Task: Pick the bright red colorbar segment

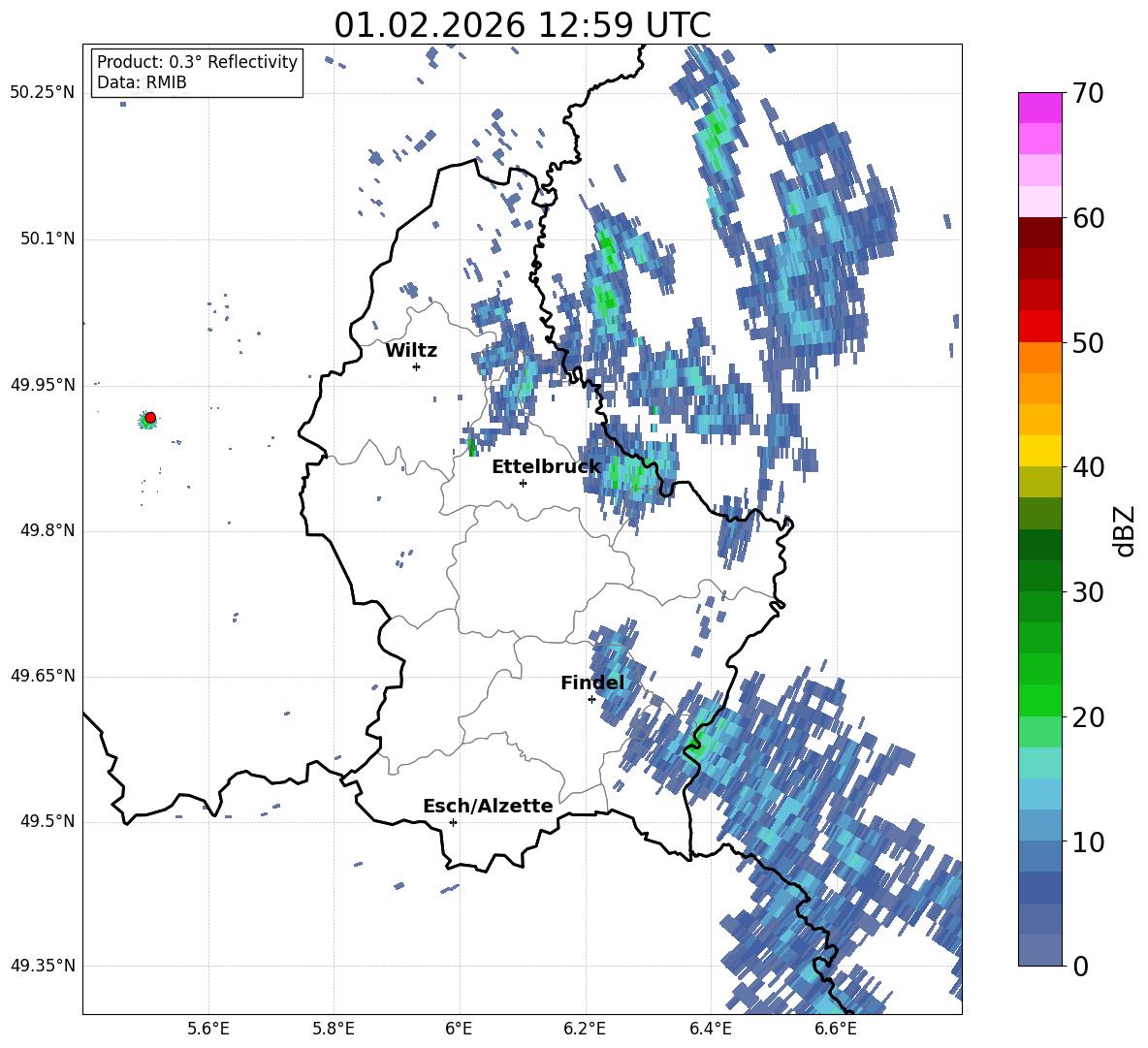Action: (1040, 326)
